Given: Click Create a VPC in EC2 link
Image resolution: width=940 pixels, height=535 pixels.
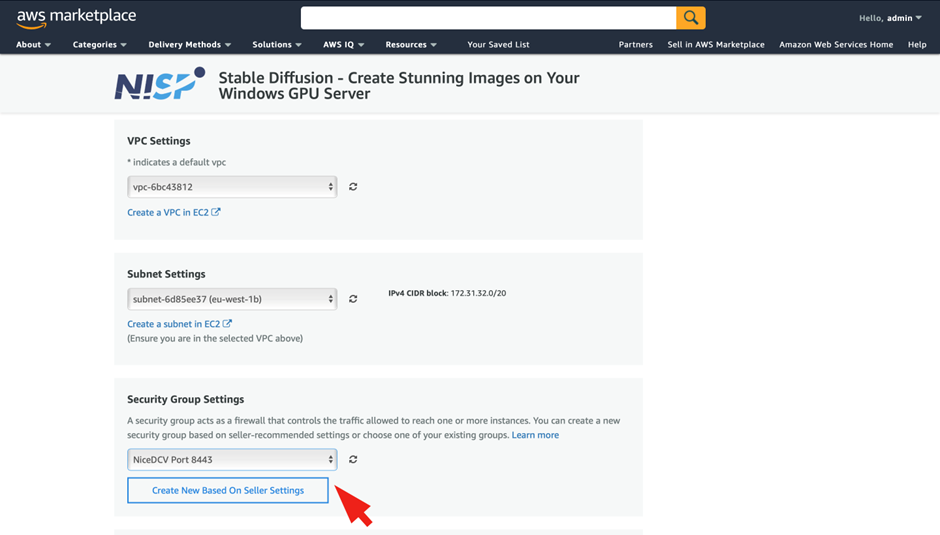Looking at the screenshot, I should (x=174, y=212).
